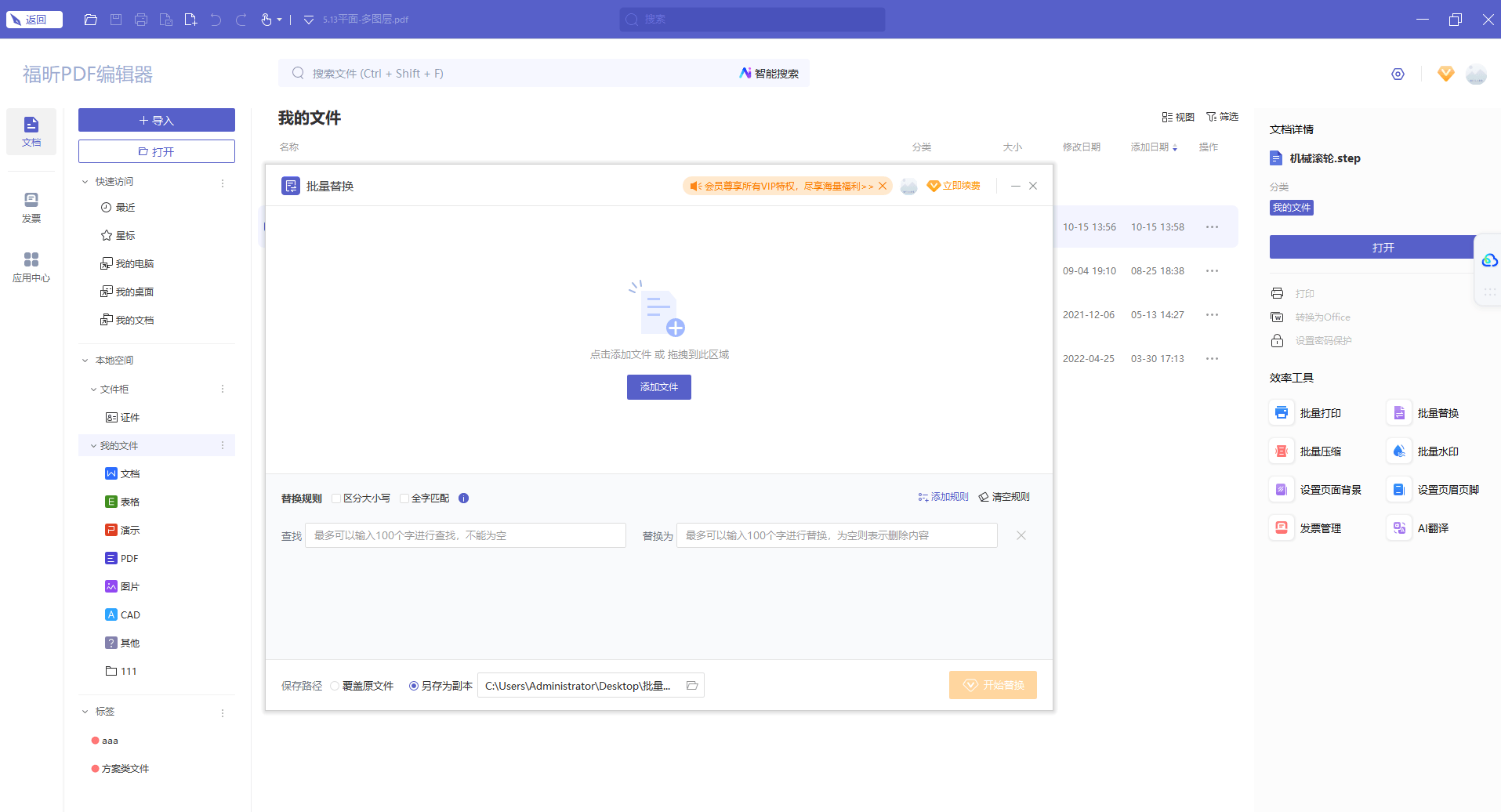The width and height of the screenshot is (1501, 812).
Task: Open the user avatar at top right
Action: point(1476,74)
